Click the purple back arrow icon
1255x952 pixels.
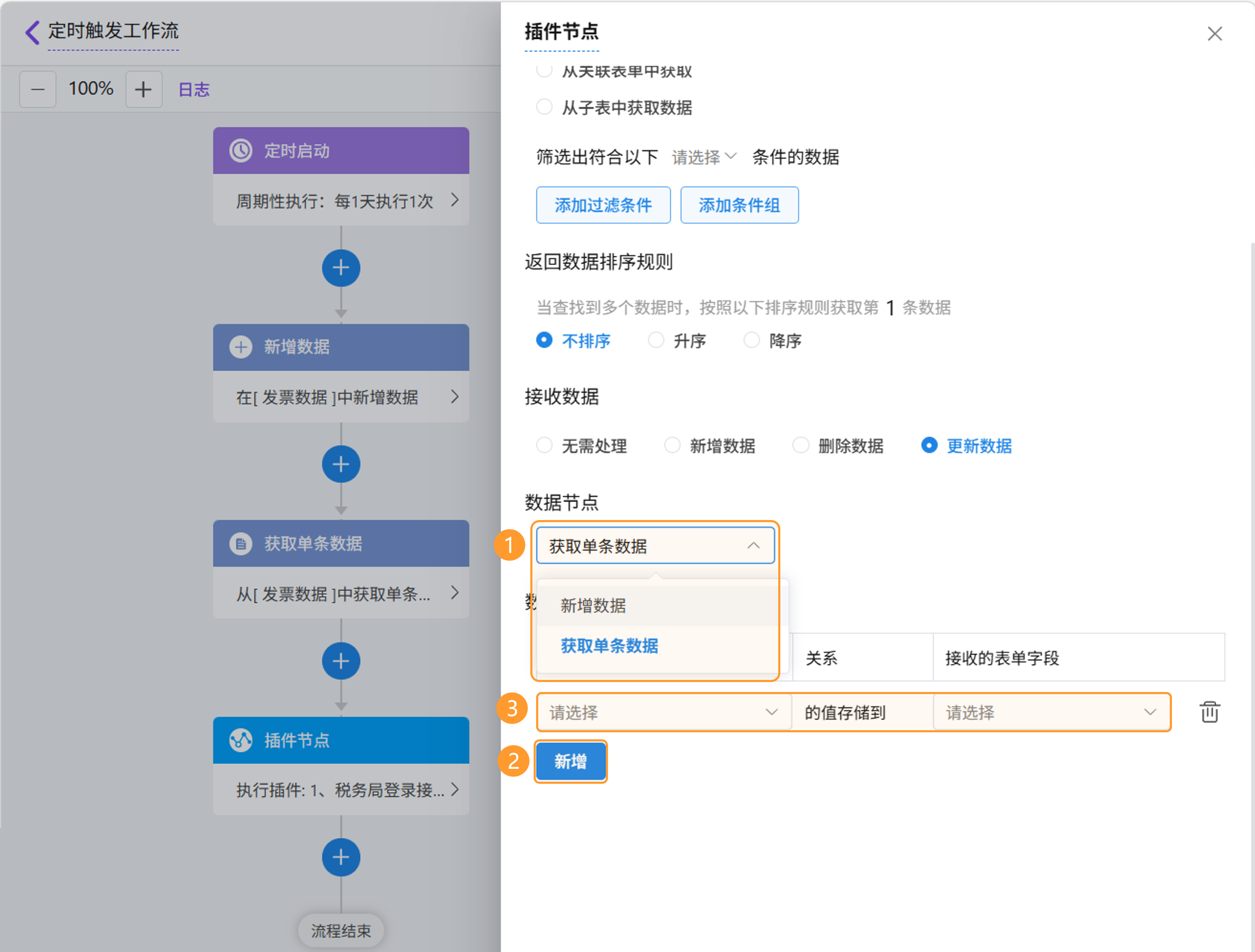[32, 32]
